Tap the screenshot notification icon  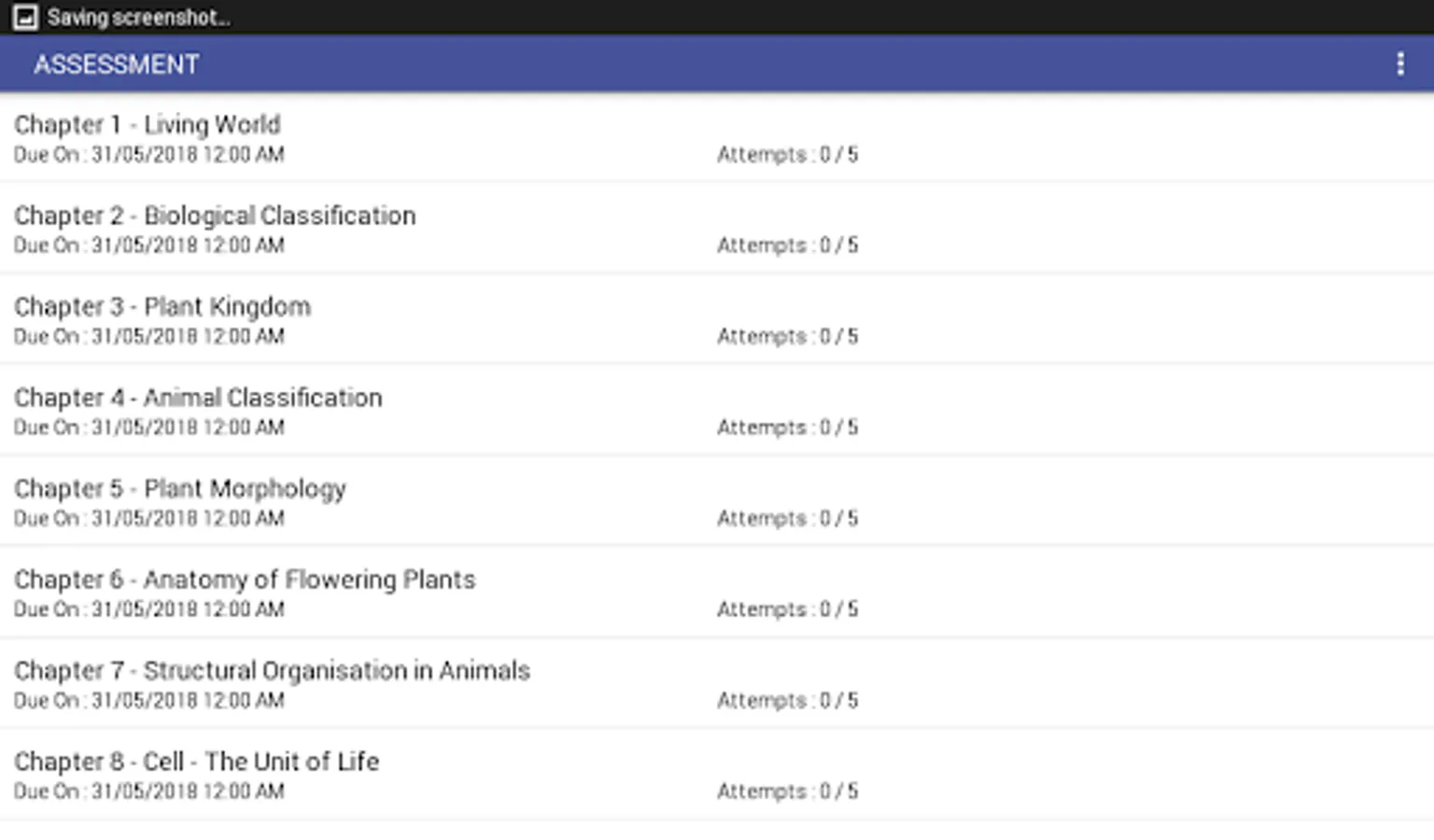pos(25,17)
